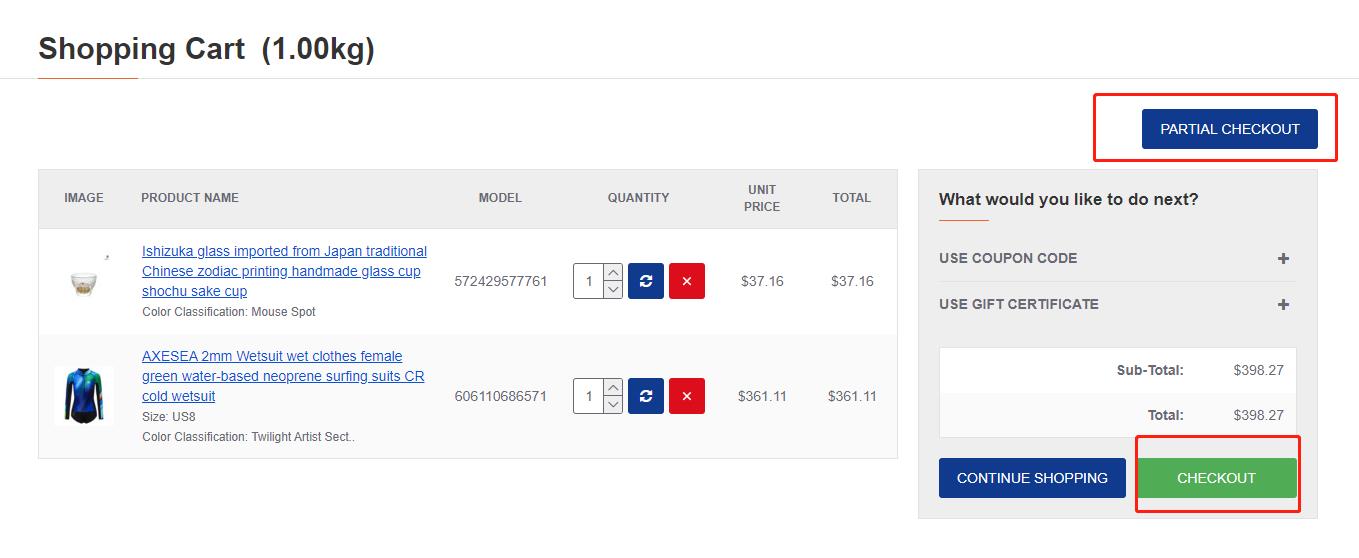Open the Ishizuka glass cup product link

283,271
